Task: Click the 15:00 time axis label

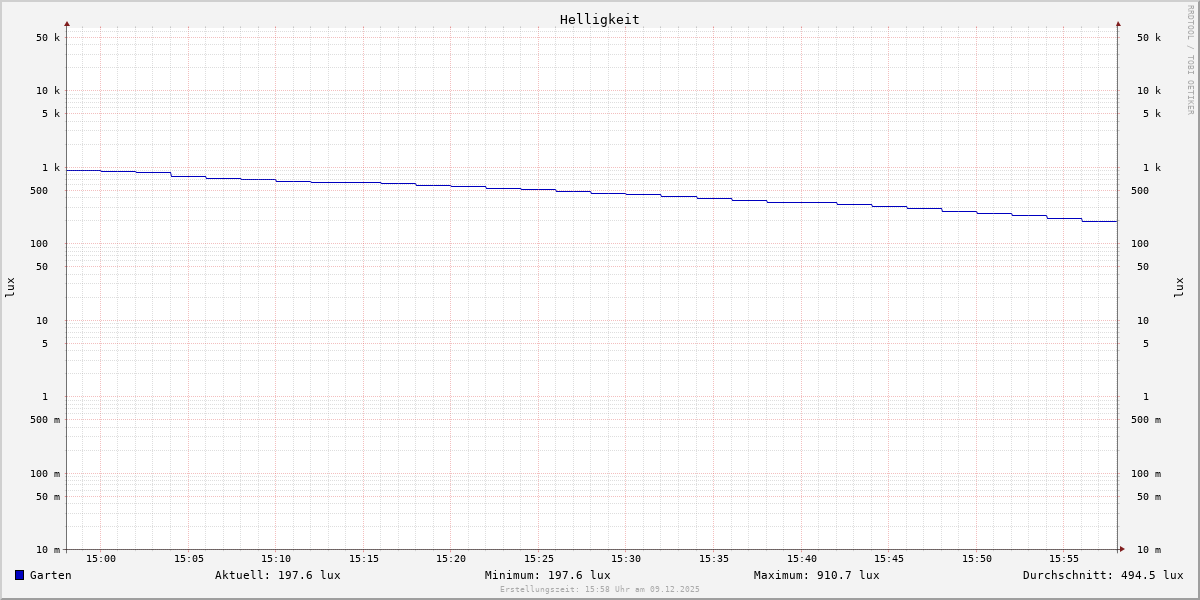Action: click(x=100, y=559)
